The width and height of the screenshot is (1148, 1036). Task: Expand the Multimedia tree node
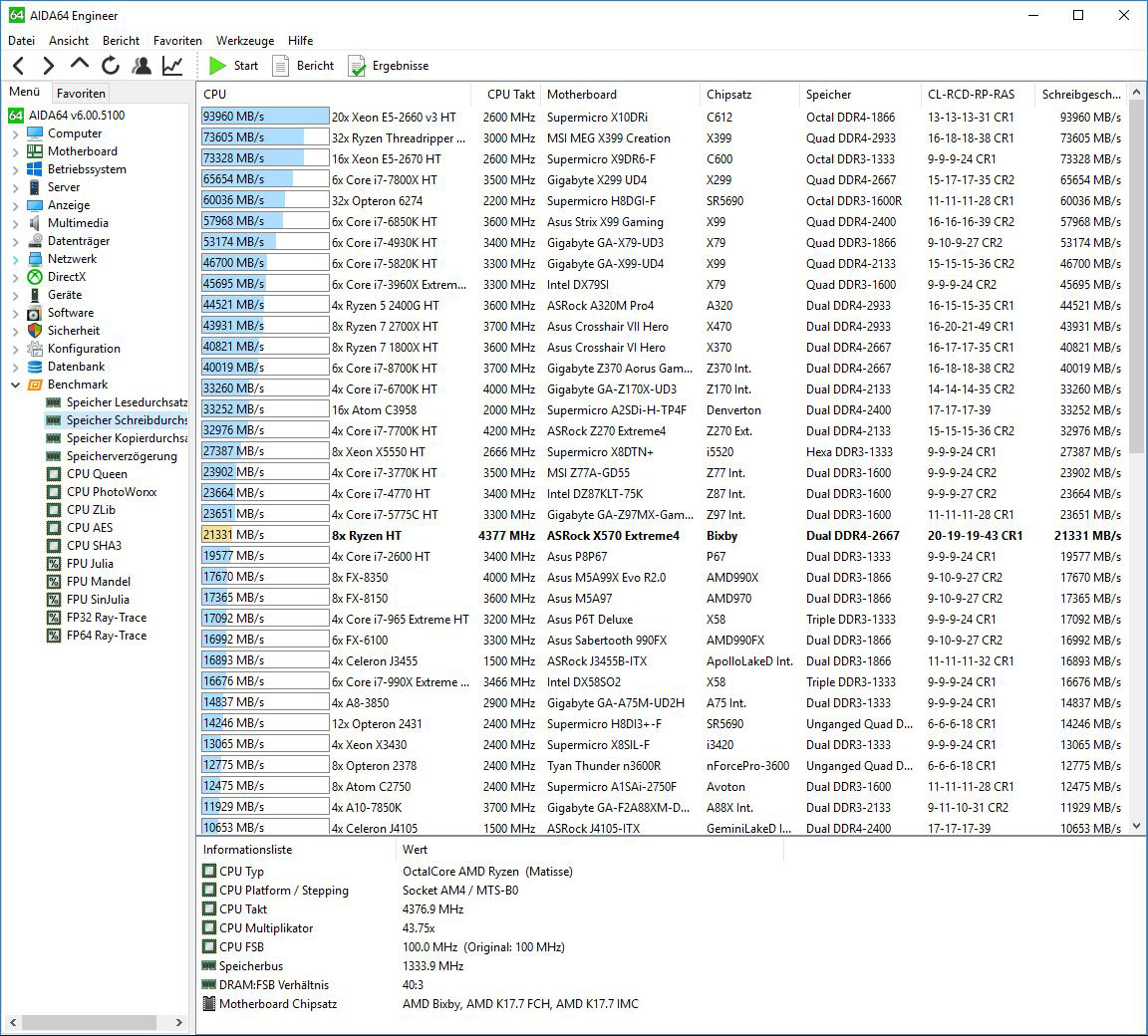coord(15,223)
